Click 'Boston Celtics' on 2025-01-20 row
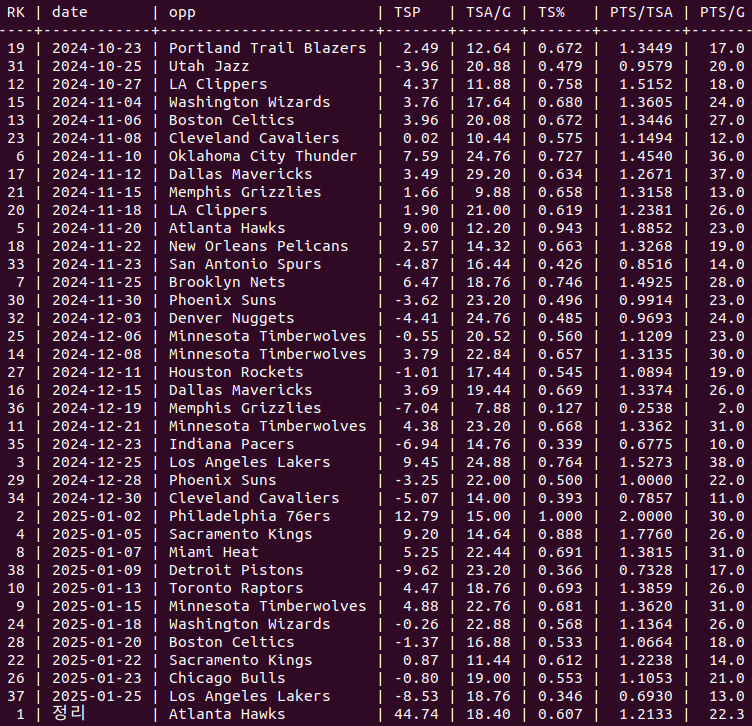 tap(231, 642)
